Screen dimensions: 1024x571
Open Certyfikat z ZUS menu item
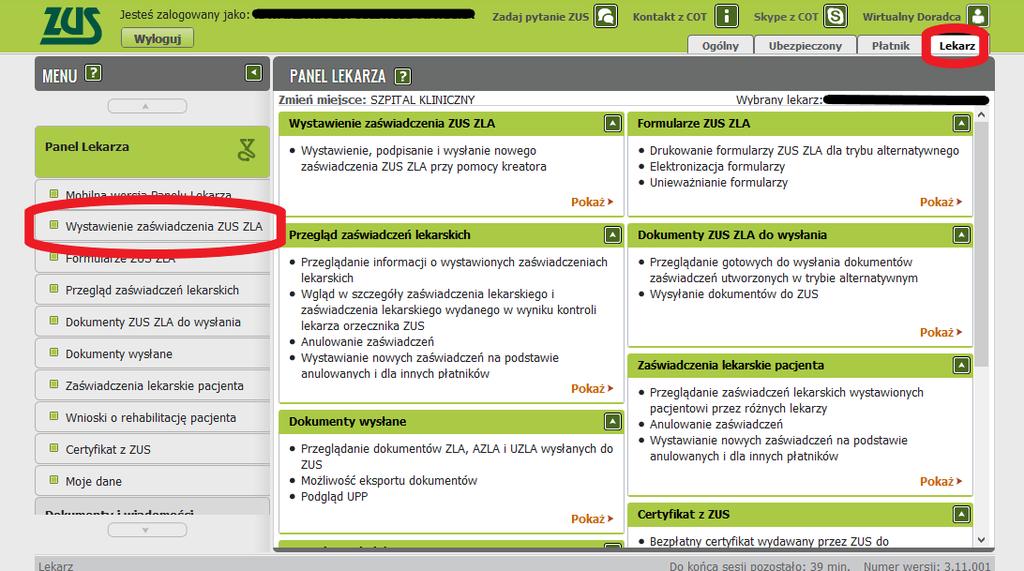(x=153, y=449)
